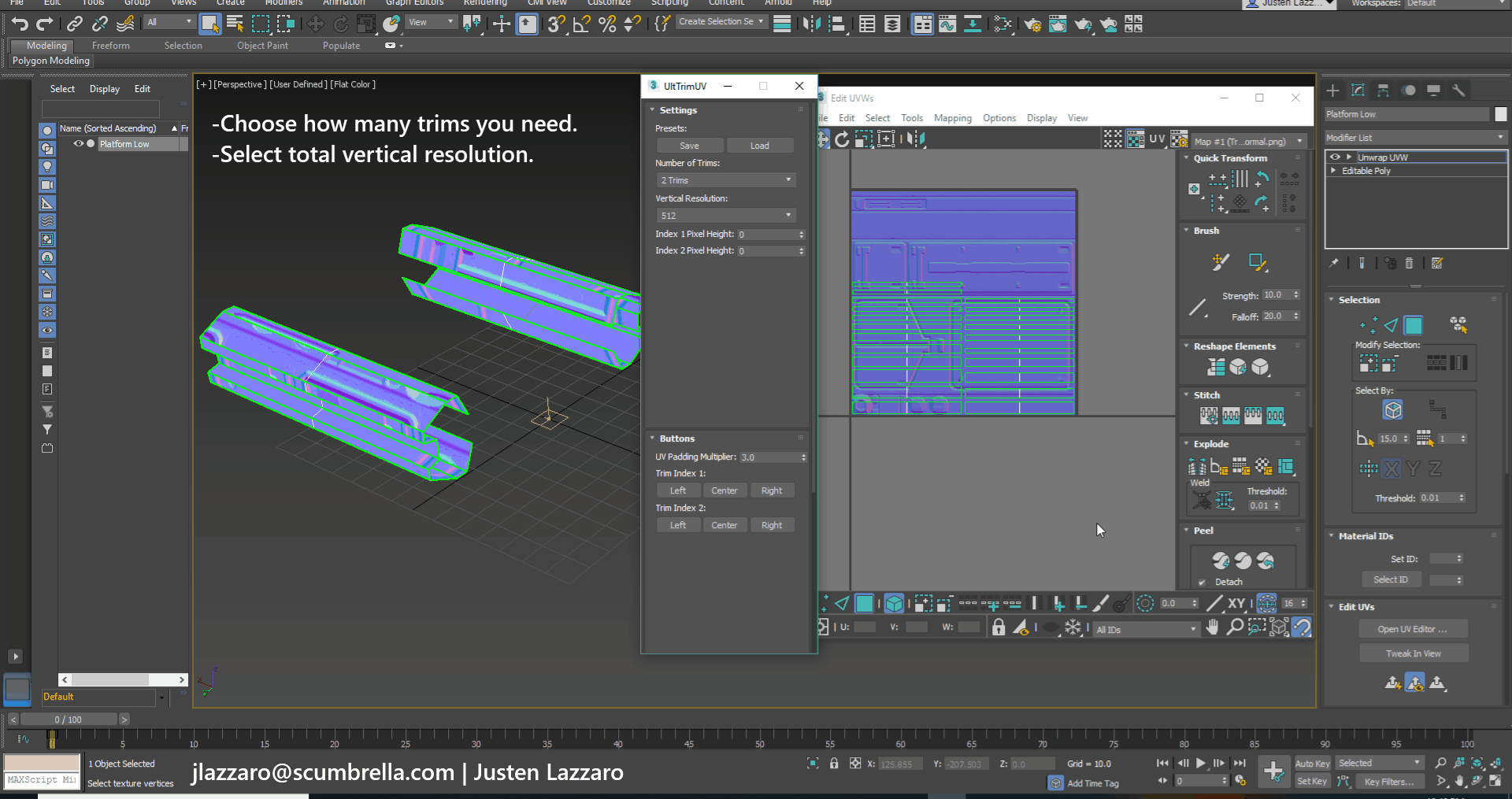Click the Rotate icon in Edit UVWs toolbar
This screenshot has width=1512, height=799.
coord(842,139)
